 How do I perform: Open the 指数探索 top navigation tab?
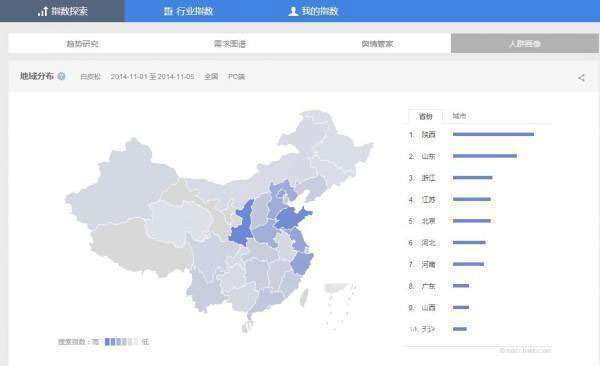[x=62, y=11]
